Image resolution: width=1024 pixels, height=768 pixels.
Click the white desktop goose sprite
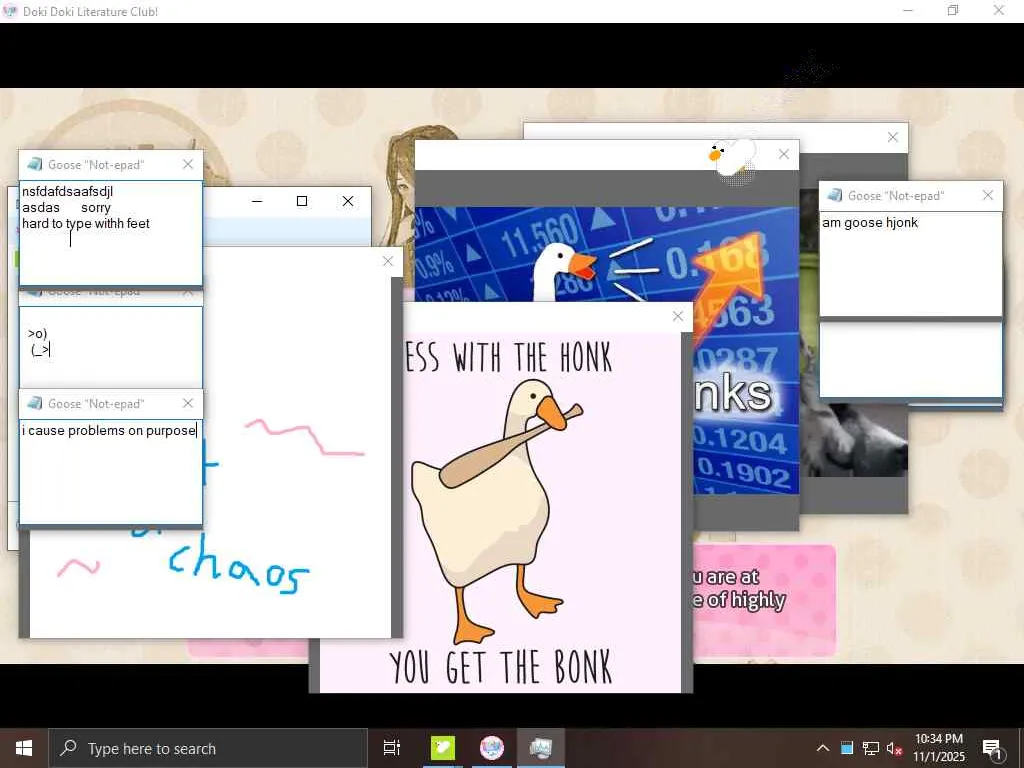(733, 159)
